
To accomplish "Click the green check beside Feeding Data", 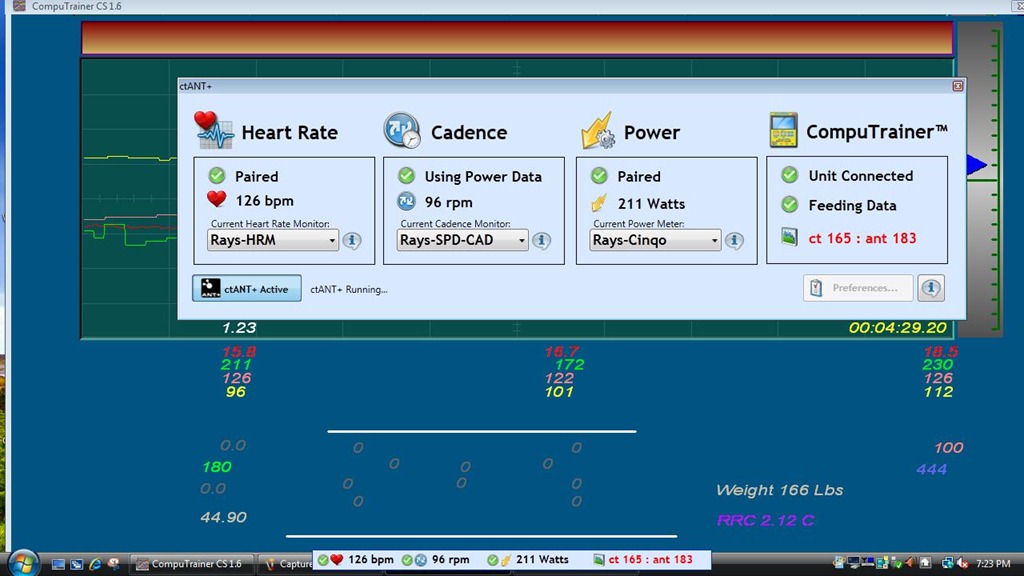I will tap(790, 204).
